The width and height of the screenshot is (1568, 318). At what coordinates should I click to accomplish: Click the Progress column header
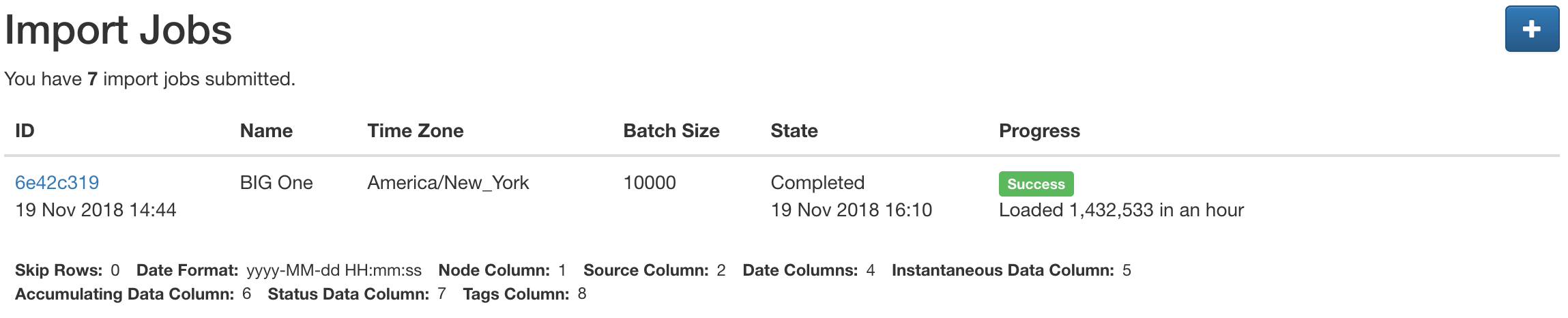click(x=1039, y=131)
